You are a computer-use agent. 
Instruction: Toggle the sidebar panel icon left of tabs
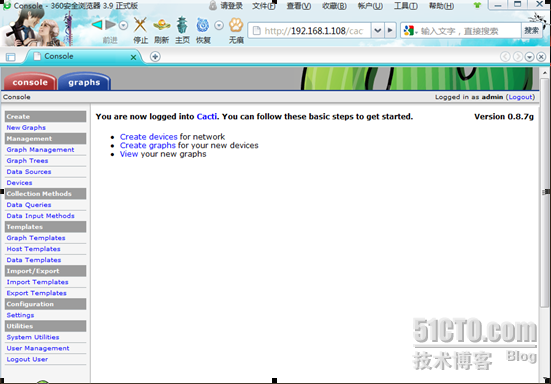click(x=11, y=57)
